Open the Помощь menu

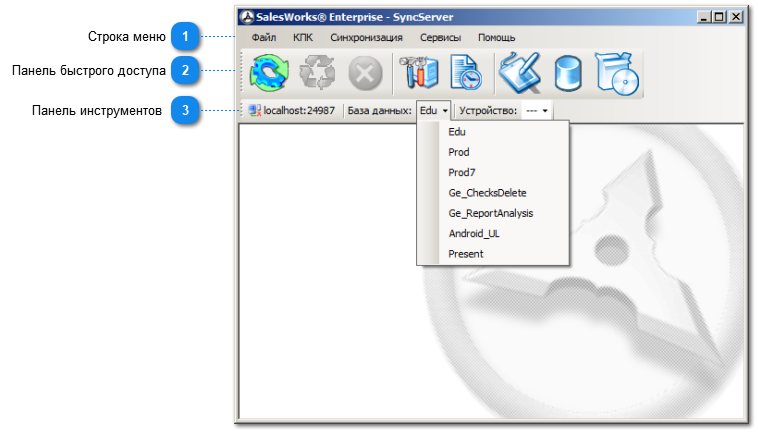coord(496,38)
